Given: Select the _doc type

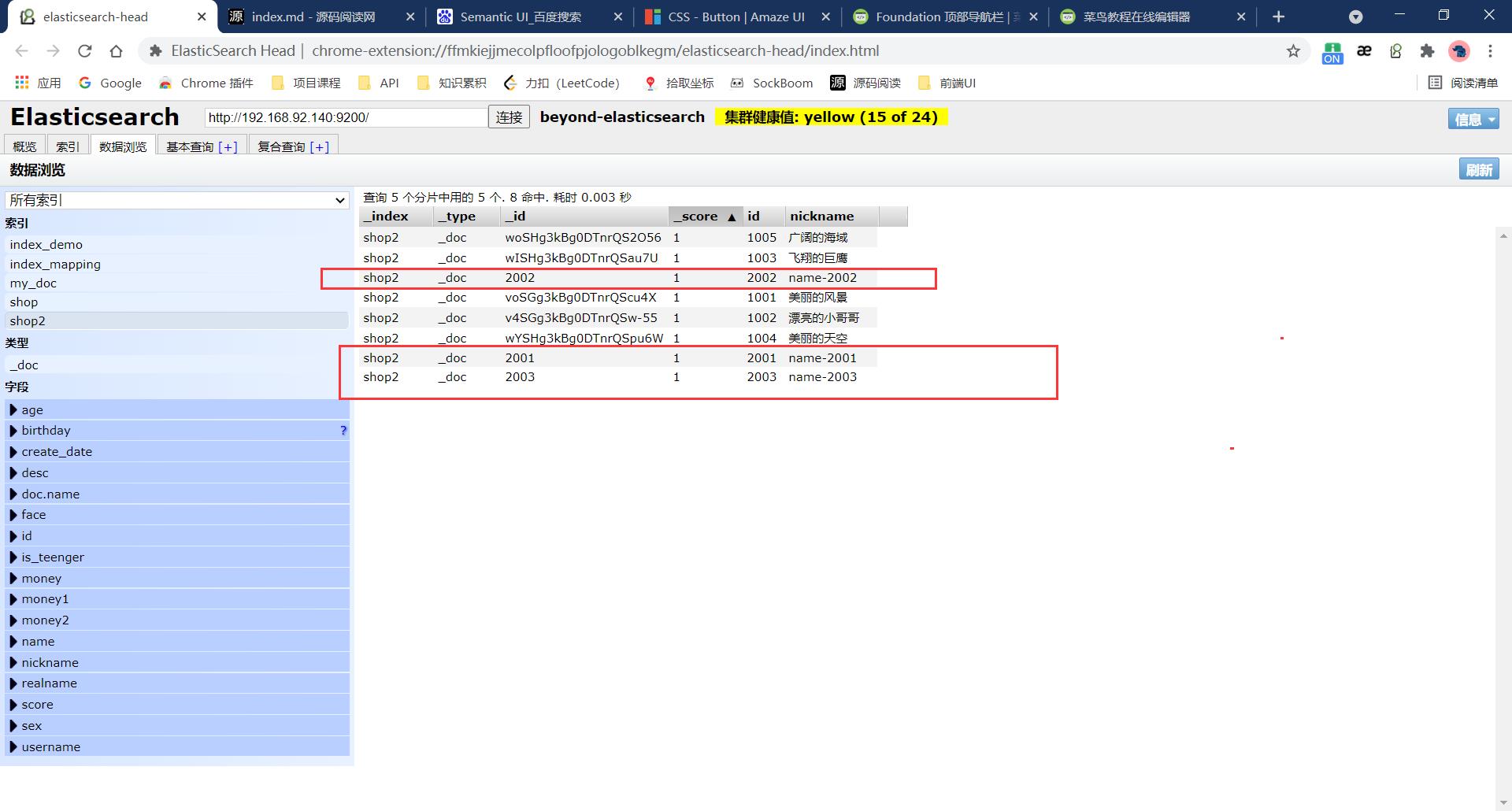Looking at the screenshot, I should (x=176, y=365).
